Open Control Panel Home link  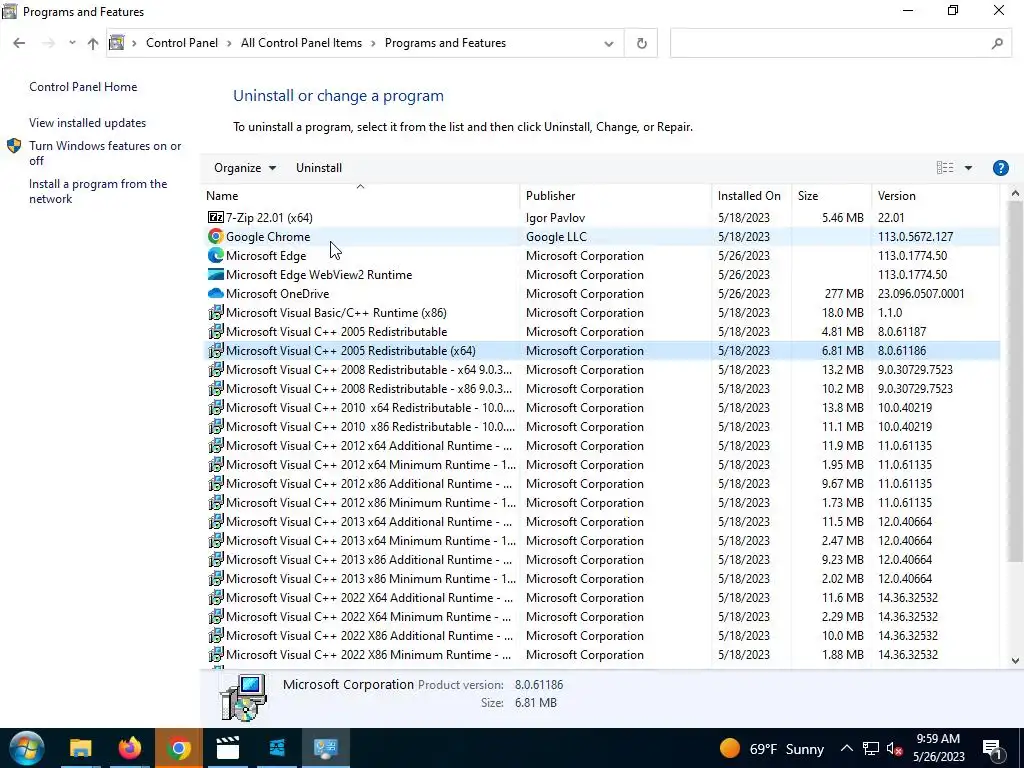tap(83, 87)
